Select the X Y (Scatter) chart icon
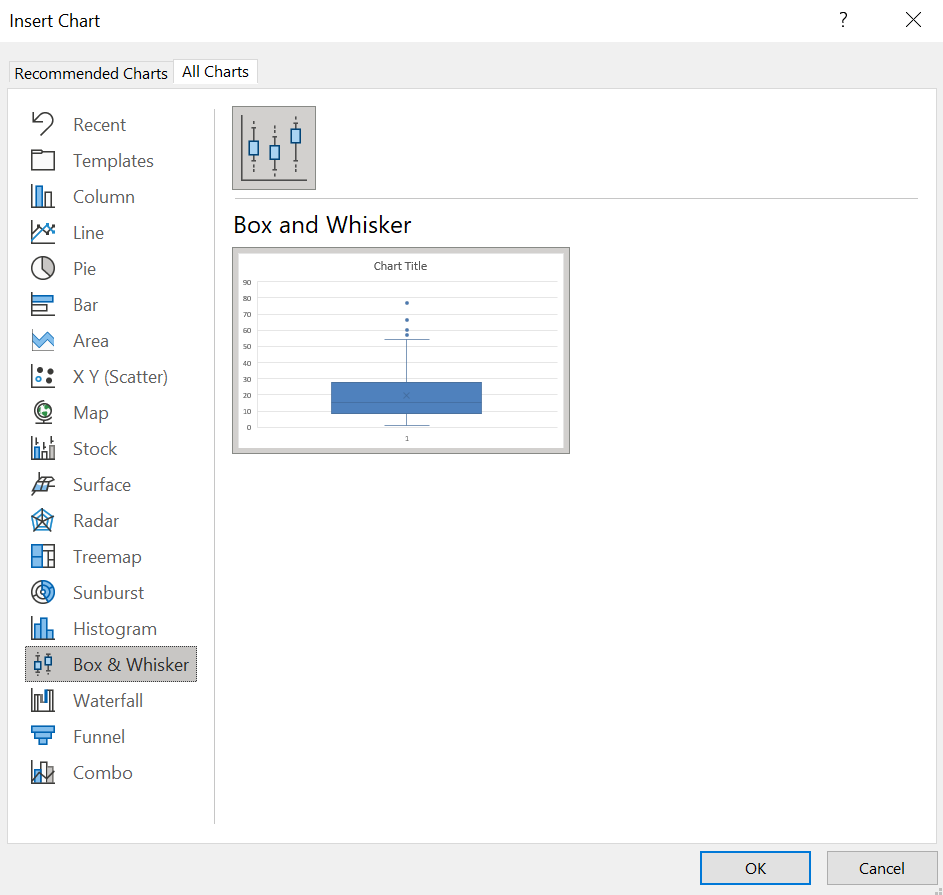 pyautogui.click(x=42, y=376)
